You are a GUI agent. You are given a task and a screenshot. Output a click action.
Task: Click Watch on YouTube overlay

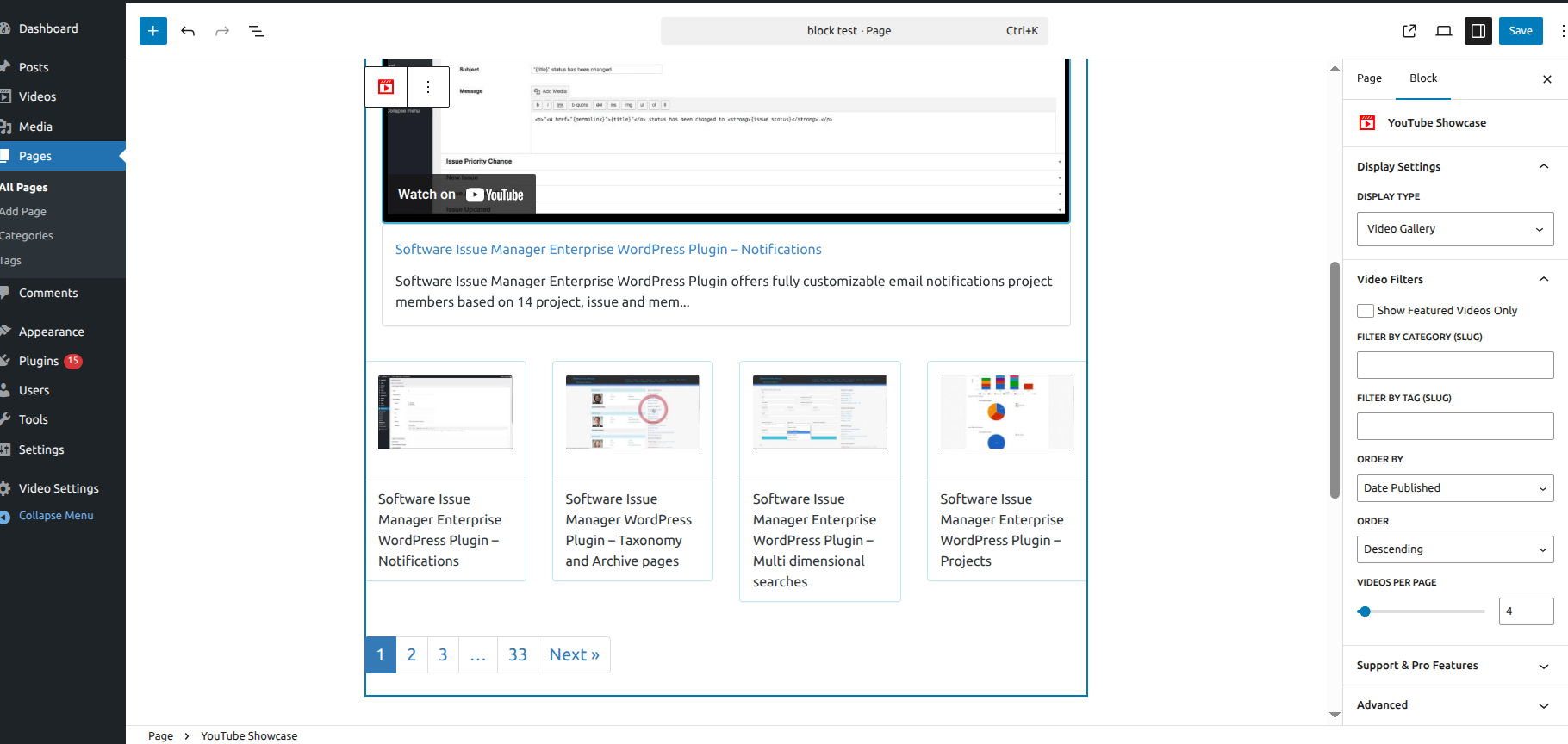(460, 195)
